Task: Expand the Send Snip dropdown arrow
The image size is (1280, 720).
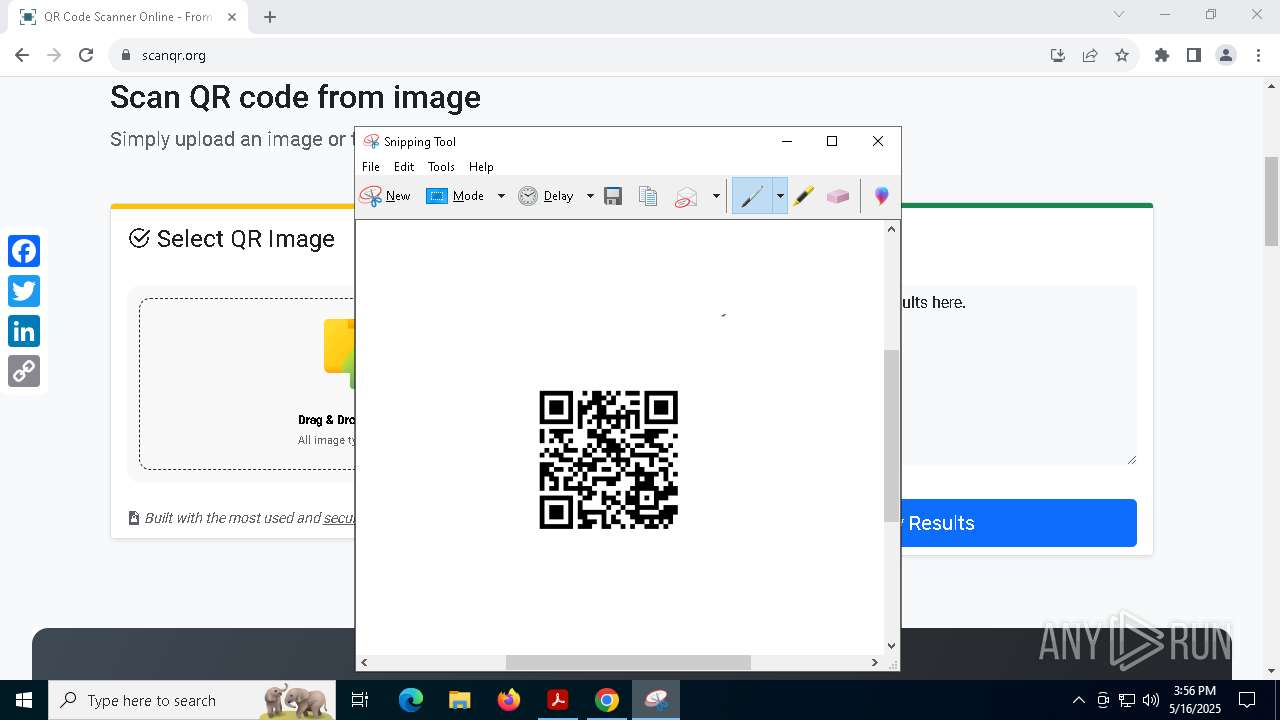Action: 716,196
